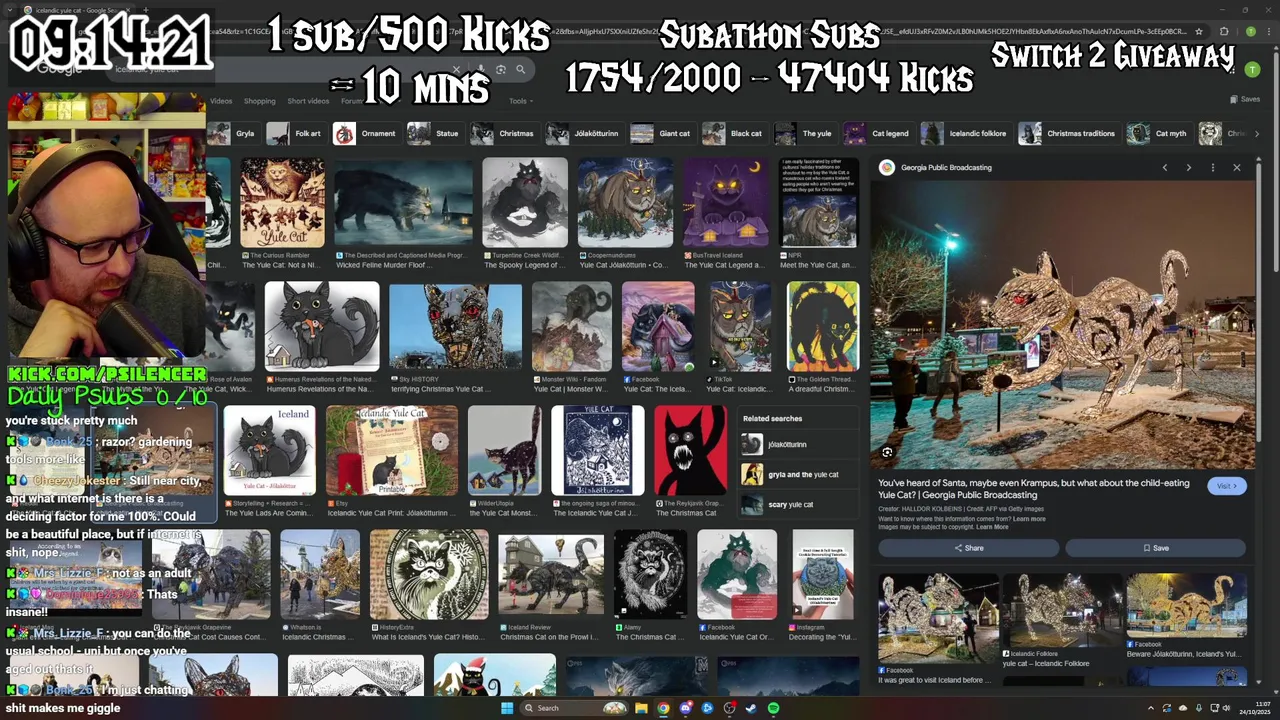Click the next image arrow in preview panel

(1189, 168)
